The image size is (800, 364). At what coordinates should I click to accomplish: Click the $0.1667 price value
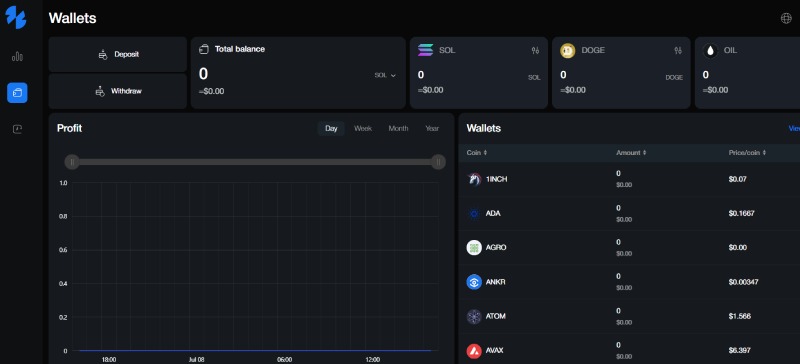[x=741, y=213]
